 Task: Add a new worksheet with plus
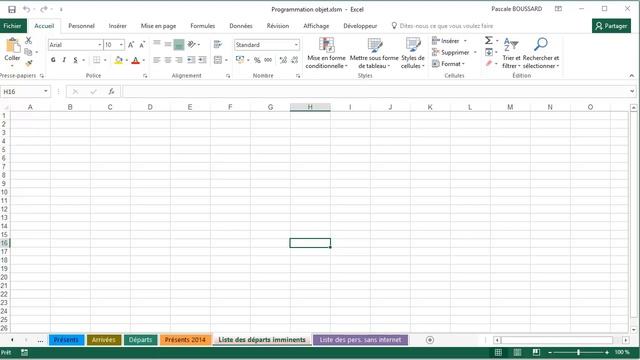pos(430,340)
